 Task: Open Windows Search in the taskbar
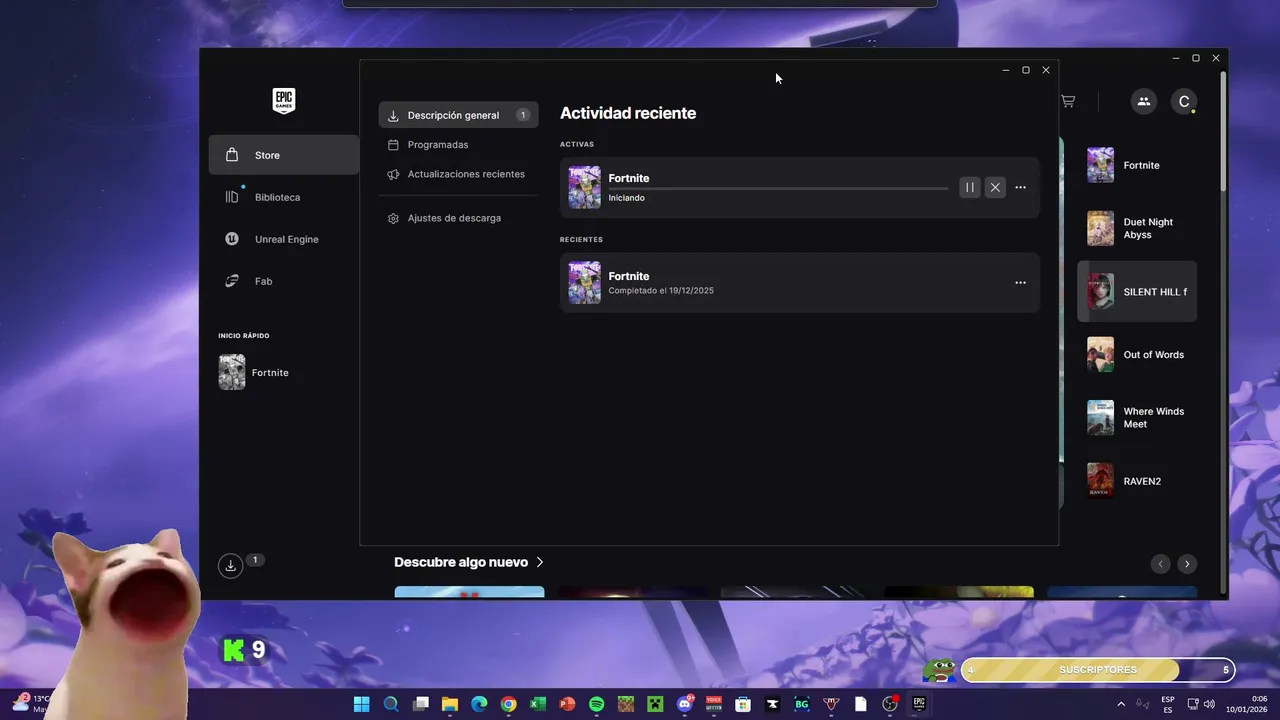pyautogui.click(x=391, y=704)
